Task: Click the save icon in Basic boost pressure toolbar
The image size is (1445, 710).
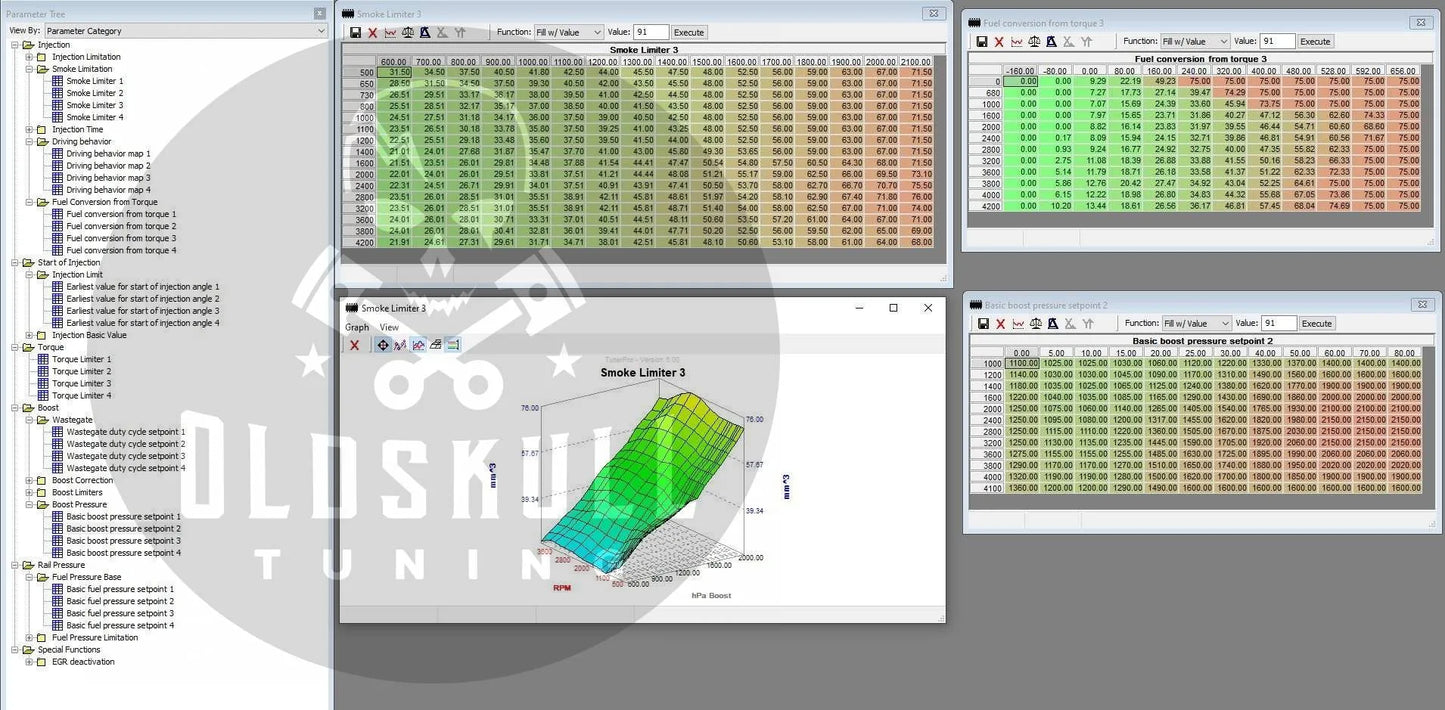Action: [982, 323]
